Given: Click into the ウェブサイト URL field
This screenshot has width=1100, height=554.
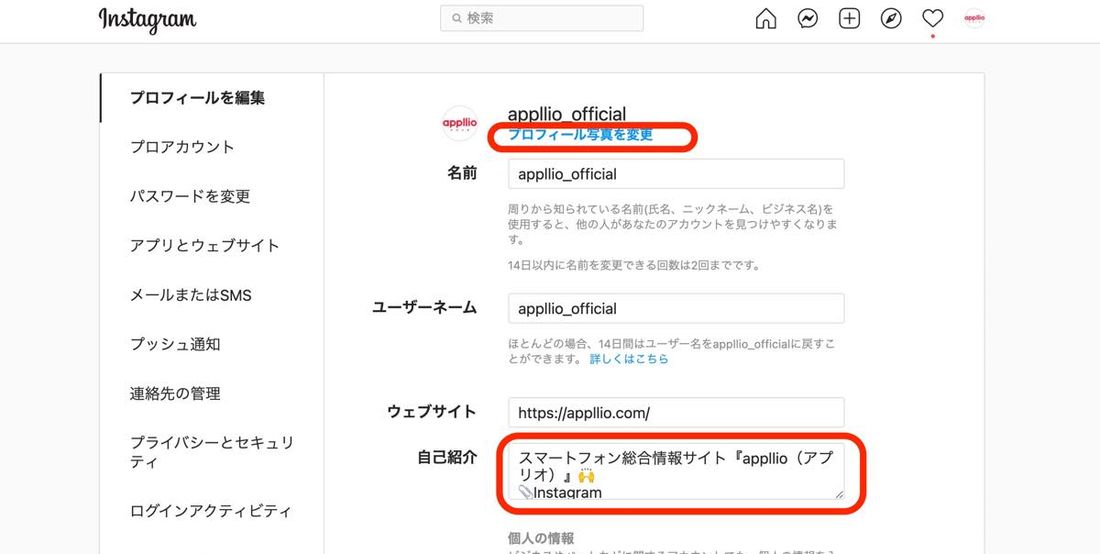Looking at the screenshot, I should pyautogui.click(x=676, y=413).
